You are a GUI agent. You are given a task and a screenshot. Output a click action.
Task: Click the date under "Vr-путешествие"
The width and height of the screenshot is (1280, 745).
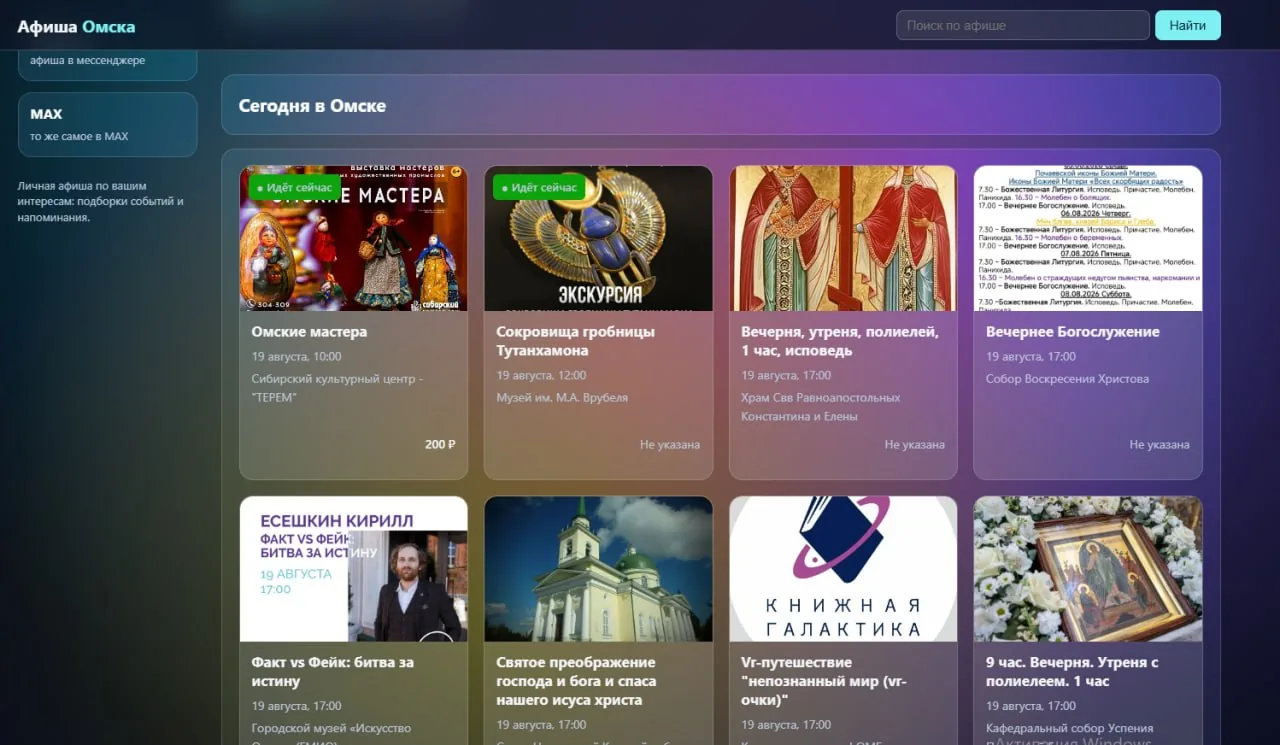786,725
